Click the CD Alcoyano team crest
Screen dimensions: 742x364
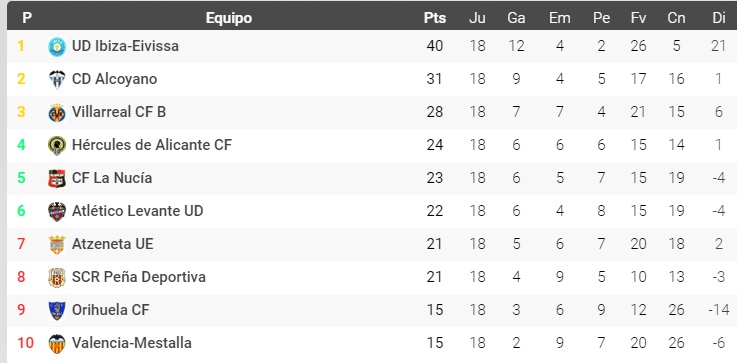point(57,80)
